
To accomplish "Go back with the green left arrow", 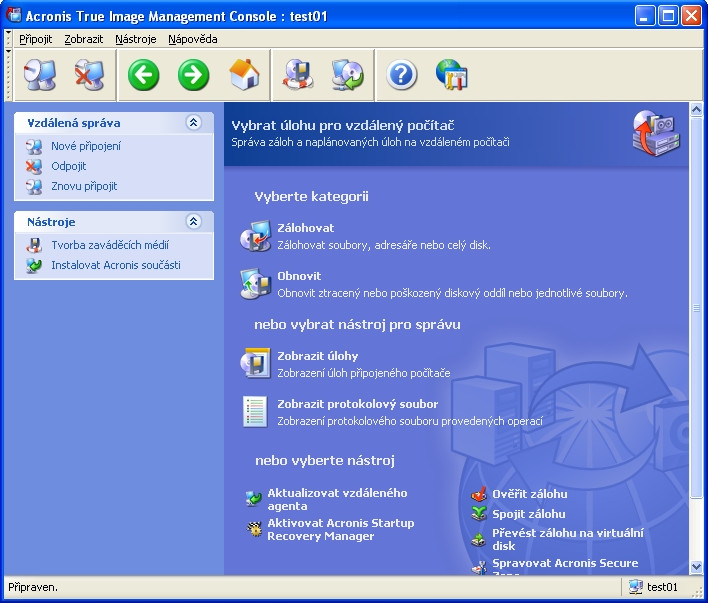I will pos(144,75).
